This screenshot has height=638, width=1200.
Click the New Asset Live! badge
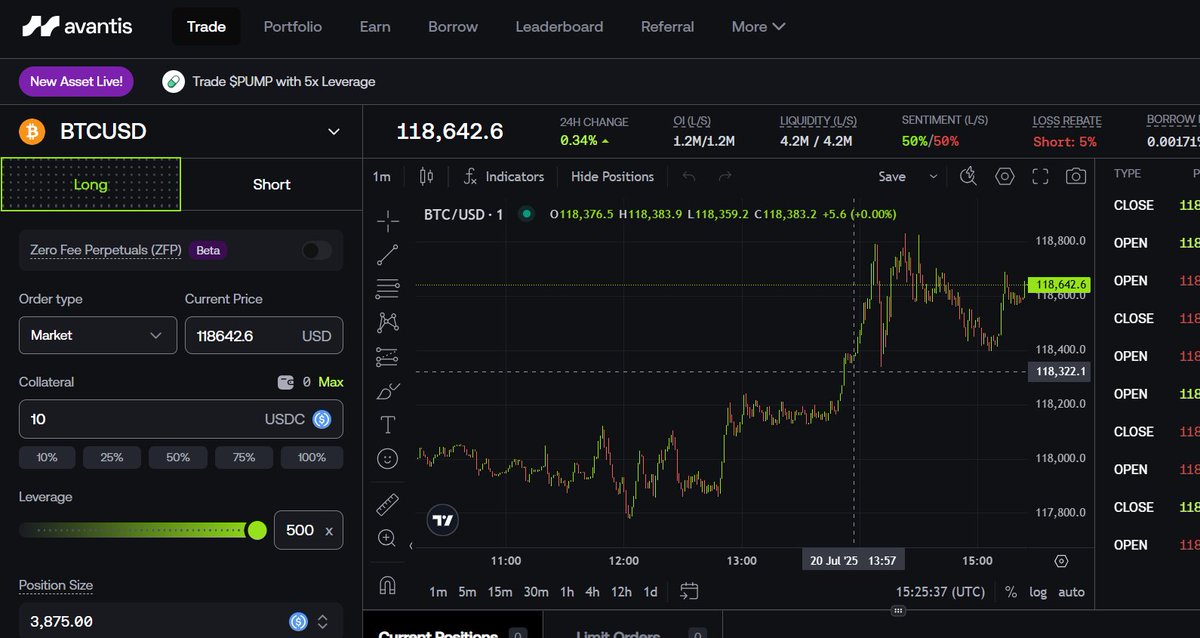tap(76, 81)
